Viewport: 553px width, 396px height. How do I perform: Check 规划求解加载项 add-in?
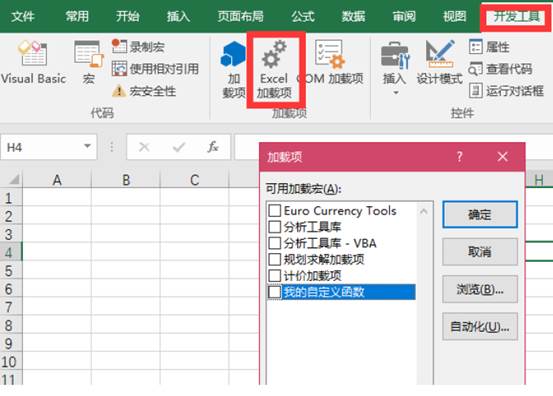(x=274, y=259)
